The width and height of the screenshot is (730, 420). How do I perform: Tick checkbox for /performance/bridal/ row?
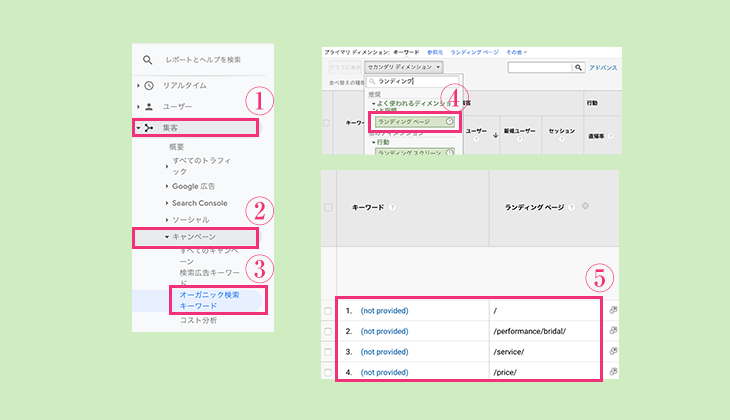328,332
